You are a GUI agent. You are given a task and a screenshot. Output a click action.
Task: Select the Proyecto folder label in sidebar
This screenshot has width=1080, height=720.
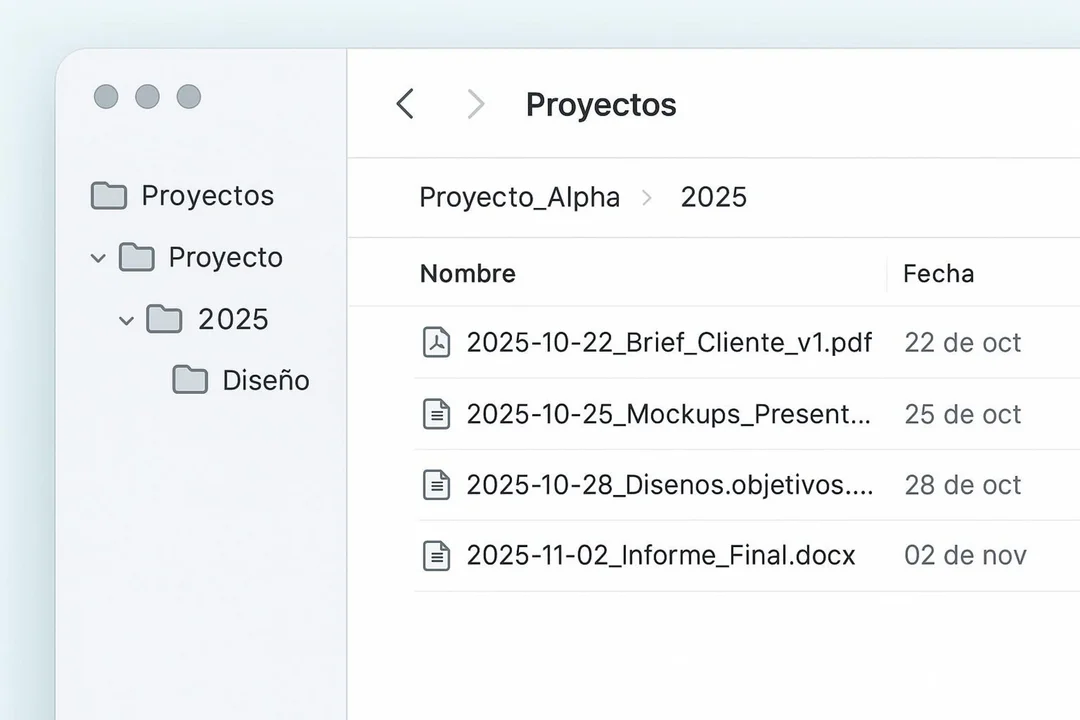(x=225, y=258)
